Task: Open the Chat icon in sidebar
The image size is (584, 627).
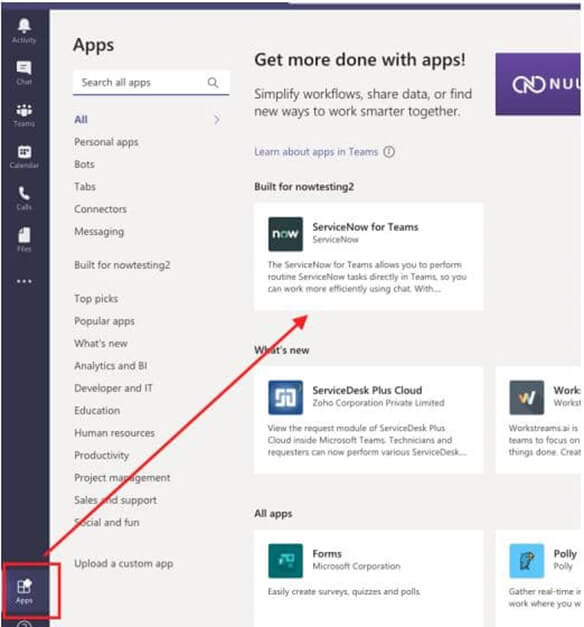Action: (x=24, y=68)
